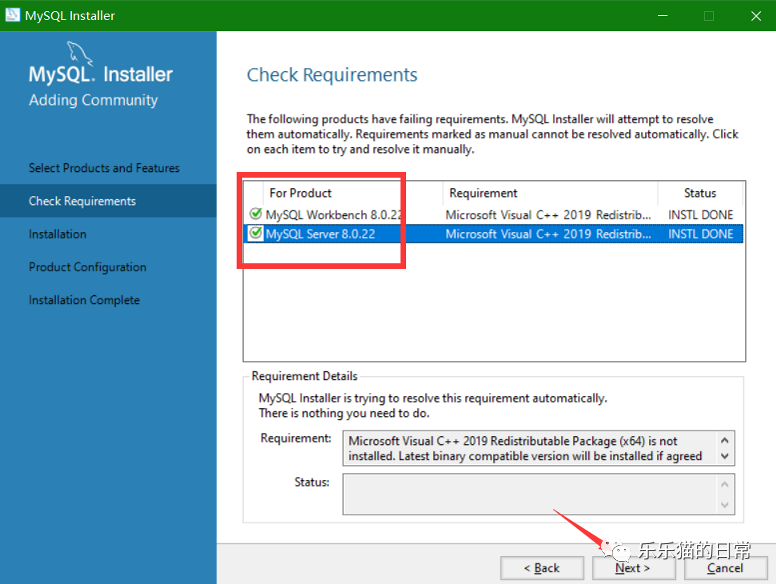Click the MySQL Installer title bar icon
This screenshot has height=584, width=776.
[12, 15]
